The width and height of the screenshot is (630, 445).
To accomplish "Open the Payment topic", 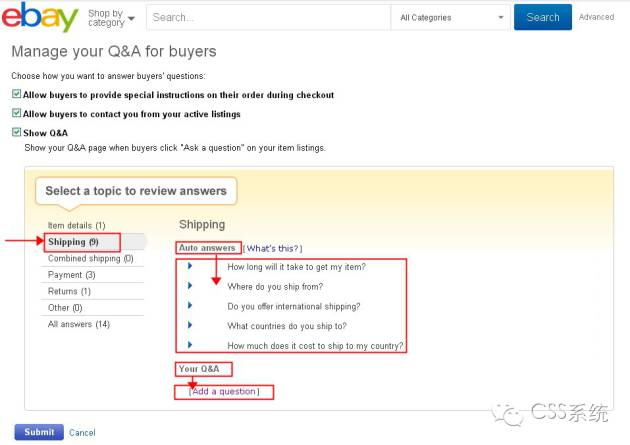I will pyautogui.click(x=71, y=275).
